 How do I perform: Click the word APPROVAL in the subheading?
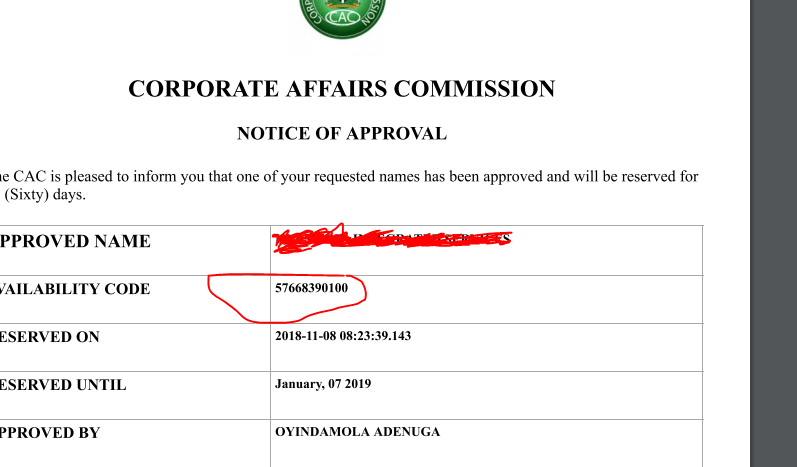(396, 134)
